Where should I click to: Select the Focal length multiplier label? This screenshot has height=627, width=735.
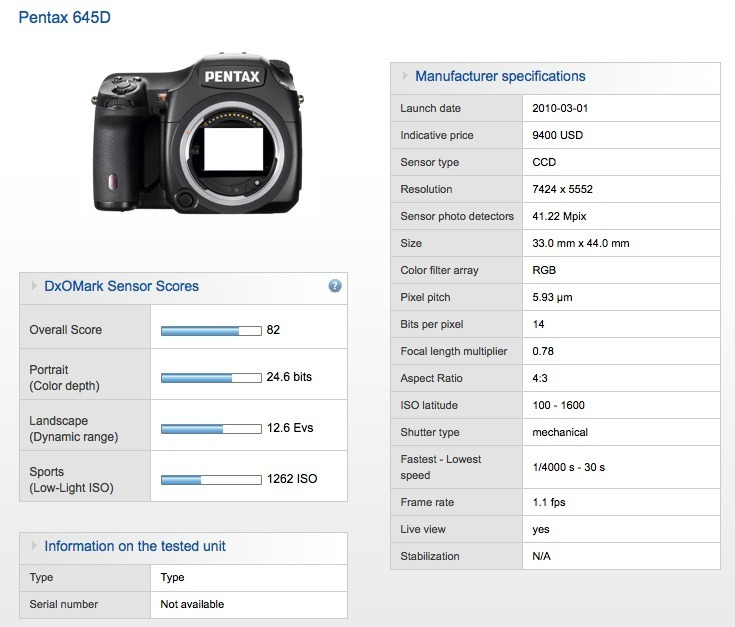454,351
